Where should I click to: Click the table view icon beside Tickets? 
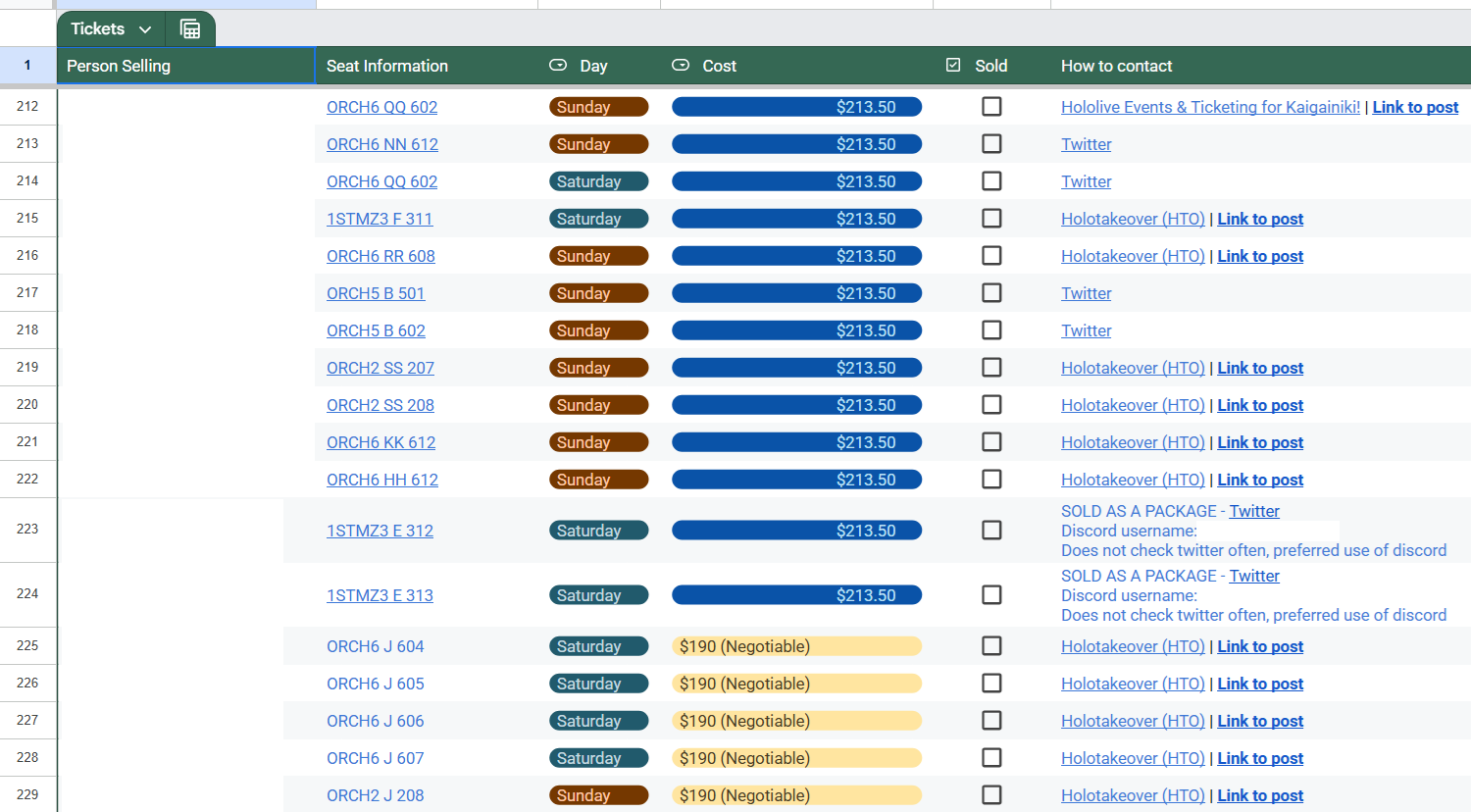click(x=190, y=29)
